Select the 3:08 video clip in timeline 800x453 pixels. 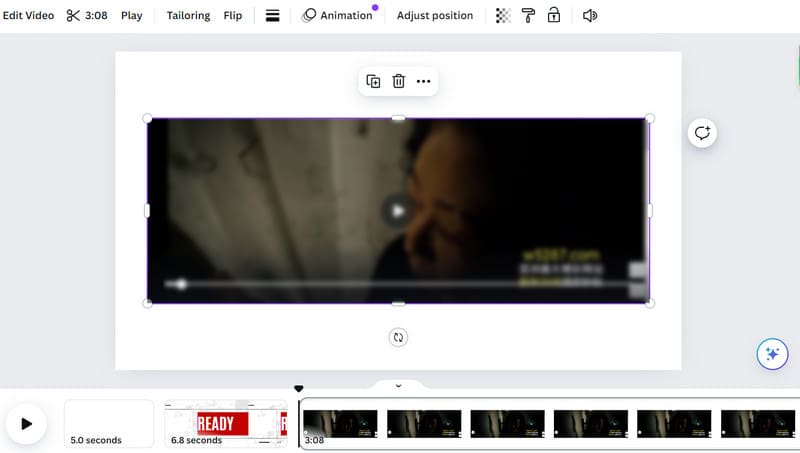[550, 424]
